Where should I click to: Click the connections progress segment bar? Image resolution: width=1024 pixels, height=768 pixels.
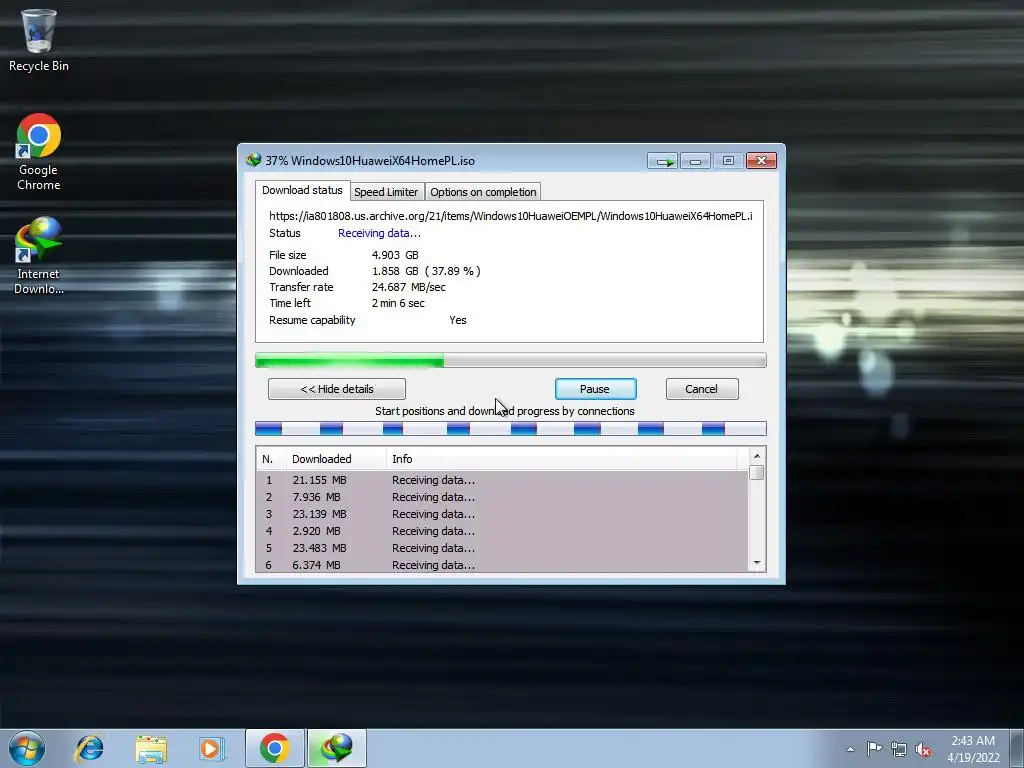click(510, 428)
